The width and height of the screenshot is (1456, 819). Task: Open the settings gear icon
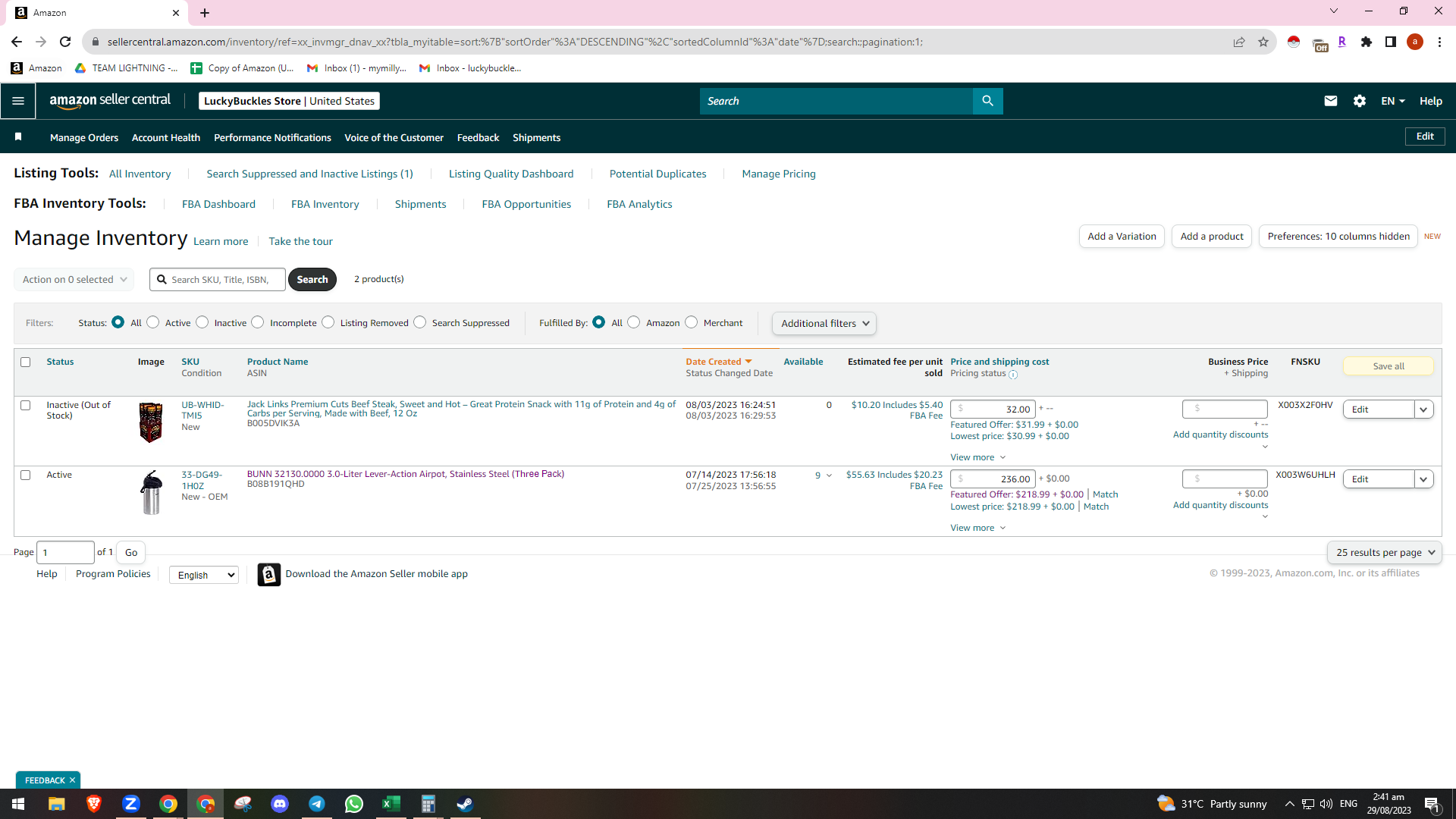pos(1360,101)
